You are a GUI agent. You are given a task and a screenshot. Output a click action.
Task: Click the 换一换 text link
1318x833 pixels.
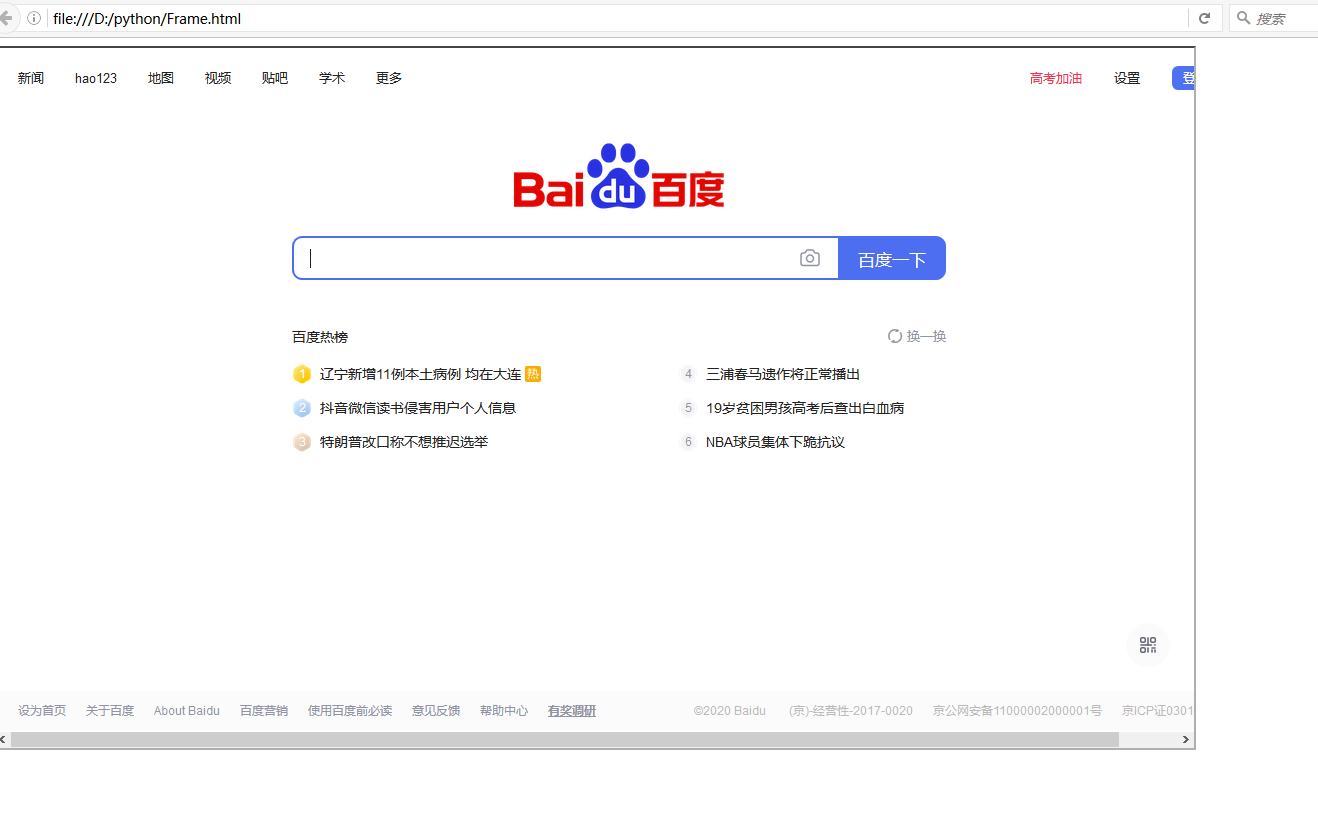pos(926,336)
